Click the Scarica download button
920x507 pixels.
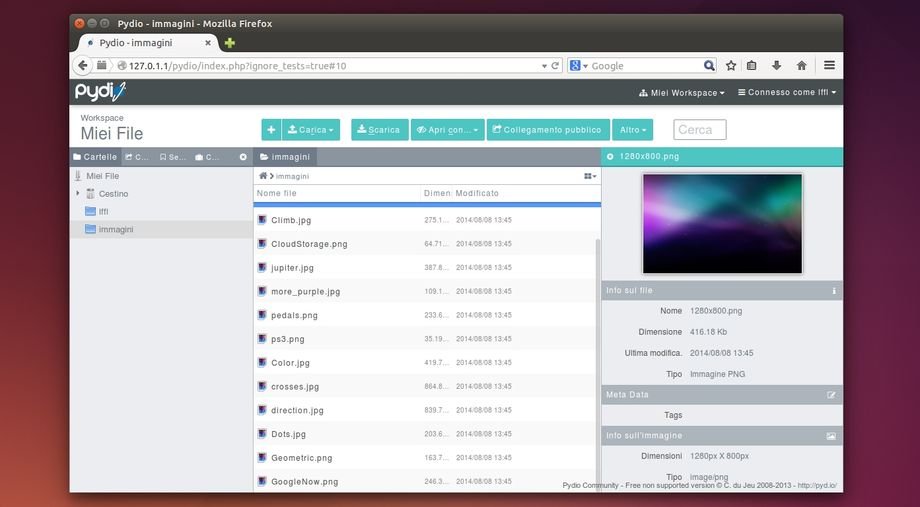coord(378,130)
